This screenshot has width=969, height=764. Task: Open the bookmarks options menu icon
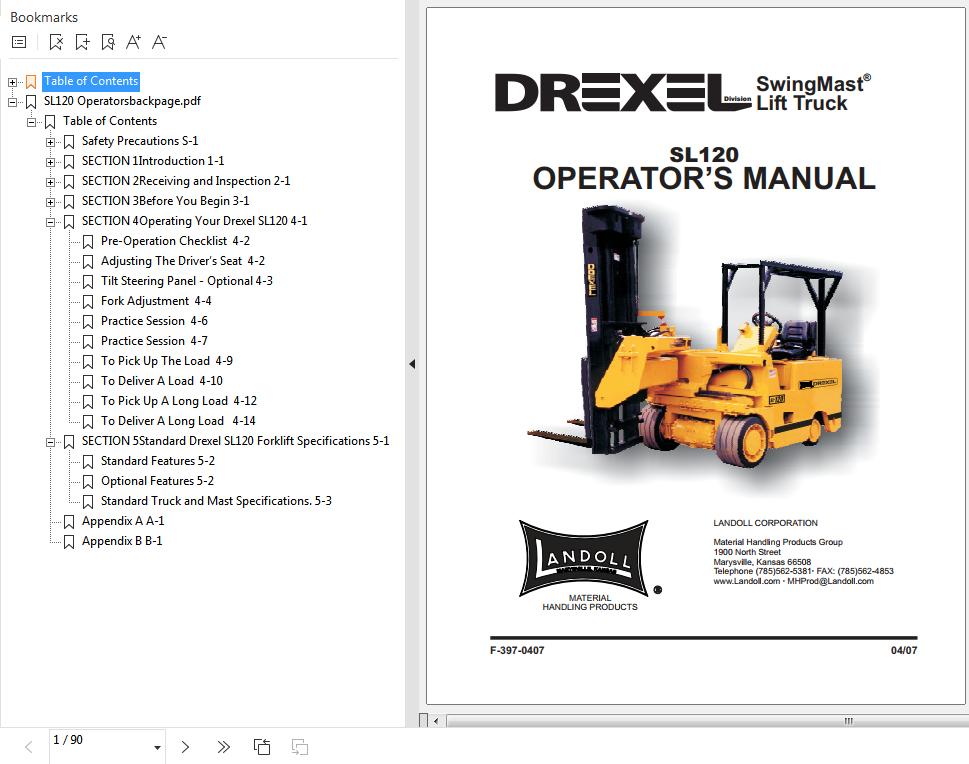click(x=19, y=42)
